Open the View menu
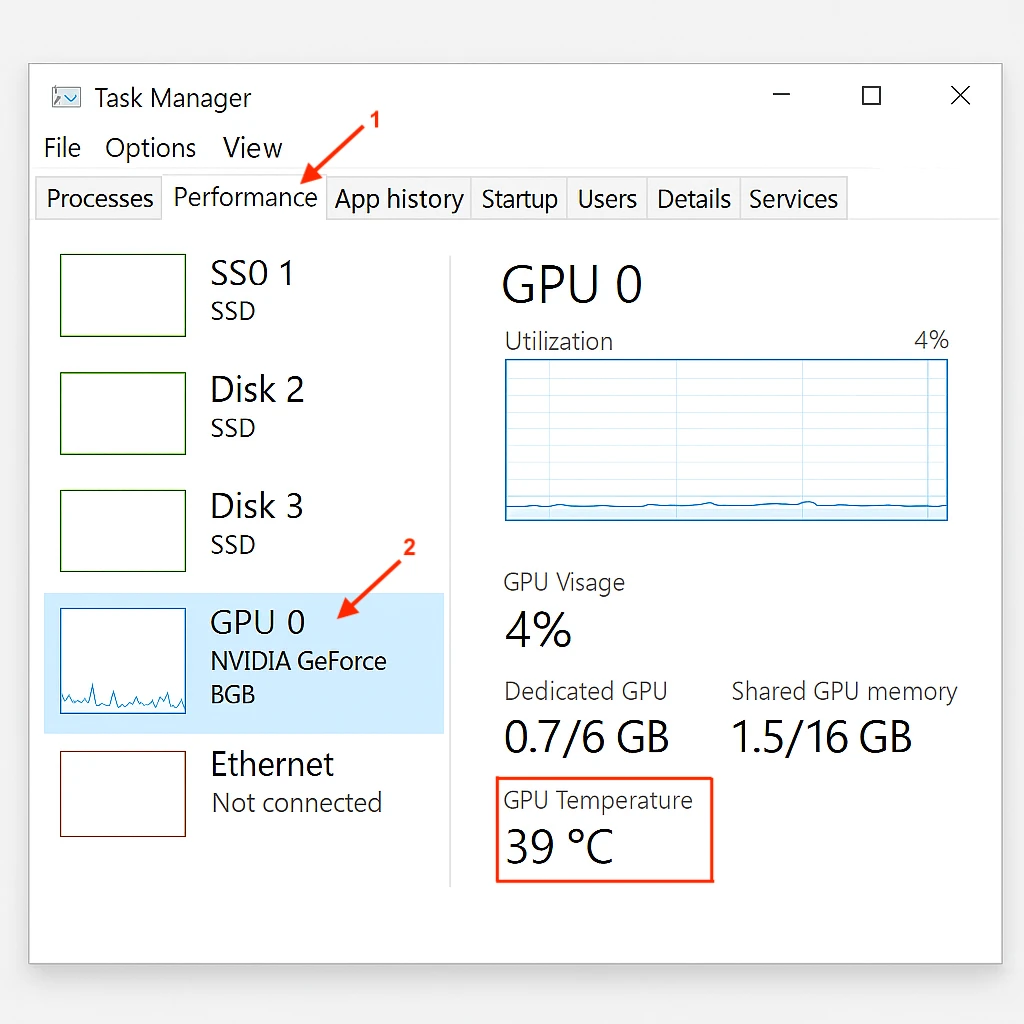The height and width of the screenshot is (1024, 1024). [252, 148]
